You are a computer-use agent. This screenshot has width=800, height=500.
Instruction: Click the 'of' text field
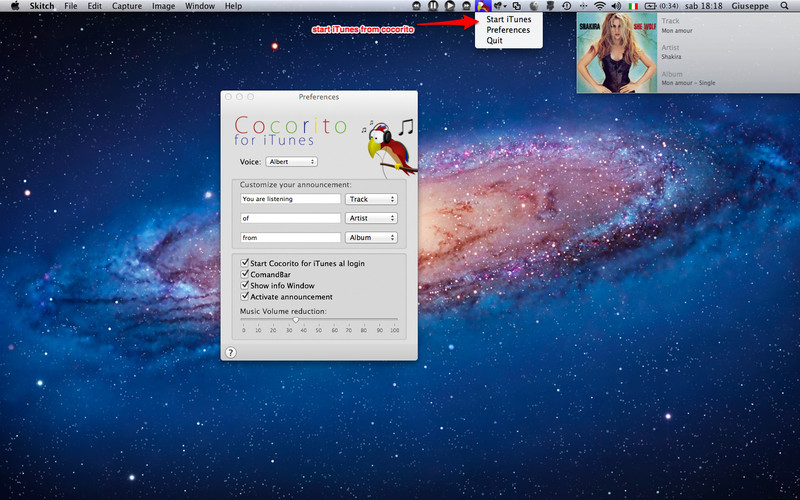pos(290,218)
